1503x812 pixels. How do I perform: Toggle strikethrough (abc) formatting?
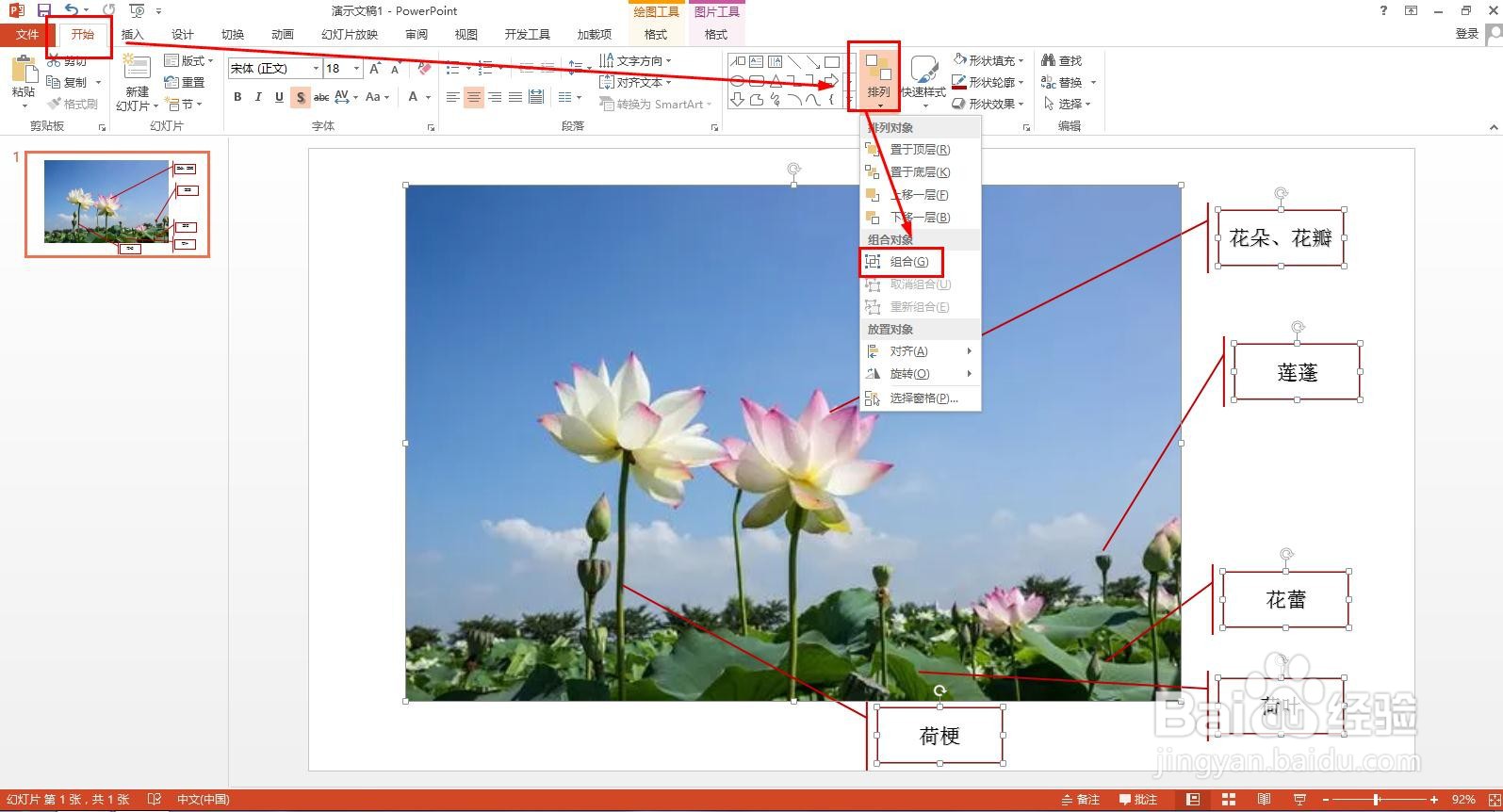[x=321, y=97]
